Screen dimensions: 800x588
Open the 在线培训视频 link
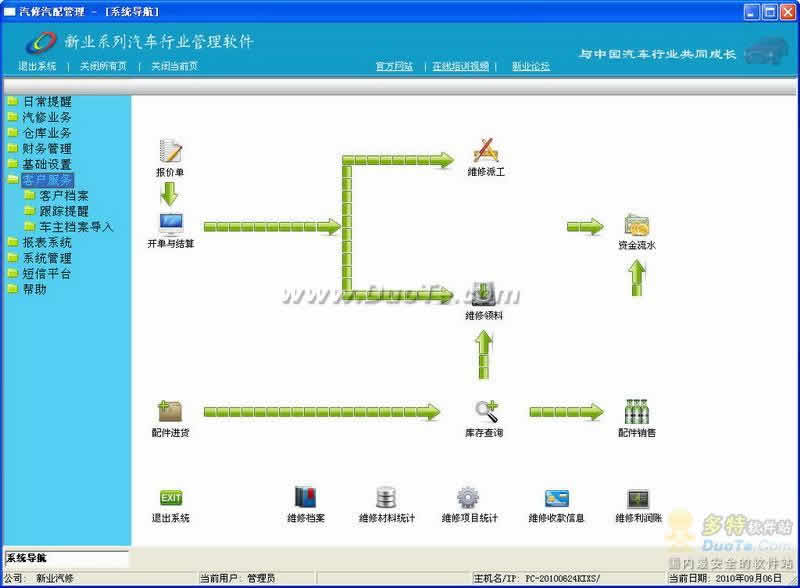tap(460, 66)
